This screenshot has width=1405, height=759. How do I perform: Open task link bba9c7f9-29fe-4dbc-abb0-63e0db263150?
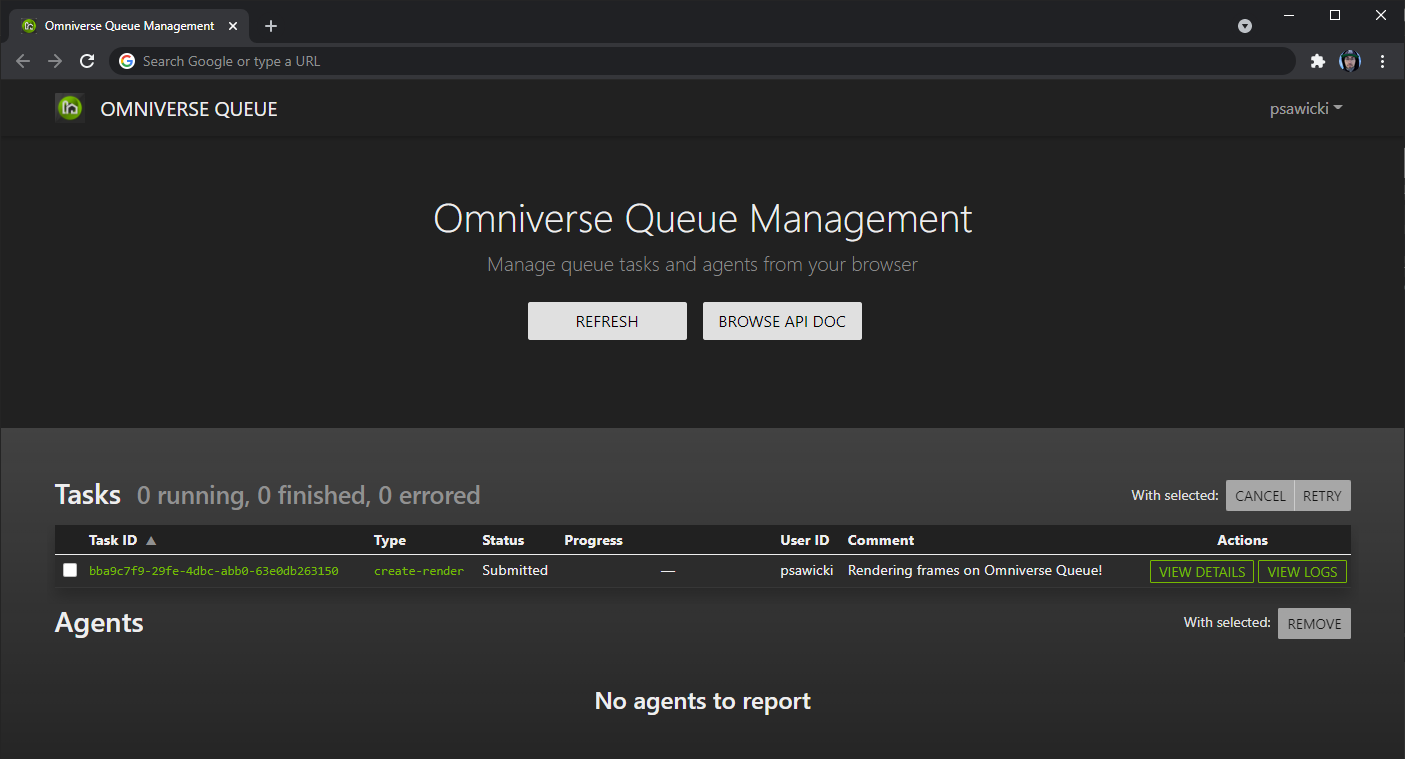point(213,571)
